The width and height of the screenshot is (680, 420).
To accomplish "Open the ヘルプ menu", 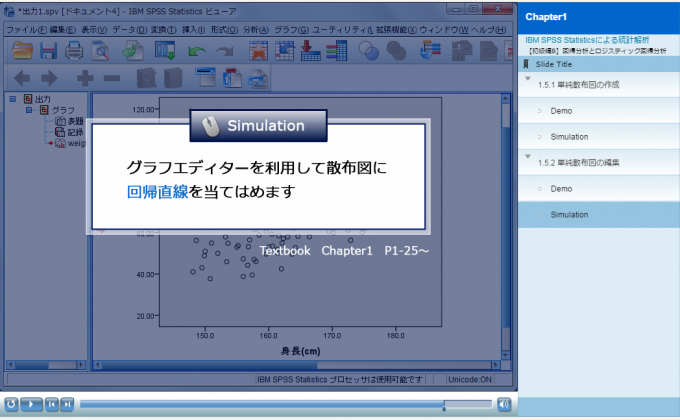I will pos(489,30).
